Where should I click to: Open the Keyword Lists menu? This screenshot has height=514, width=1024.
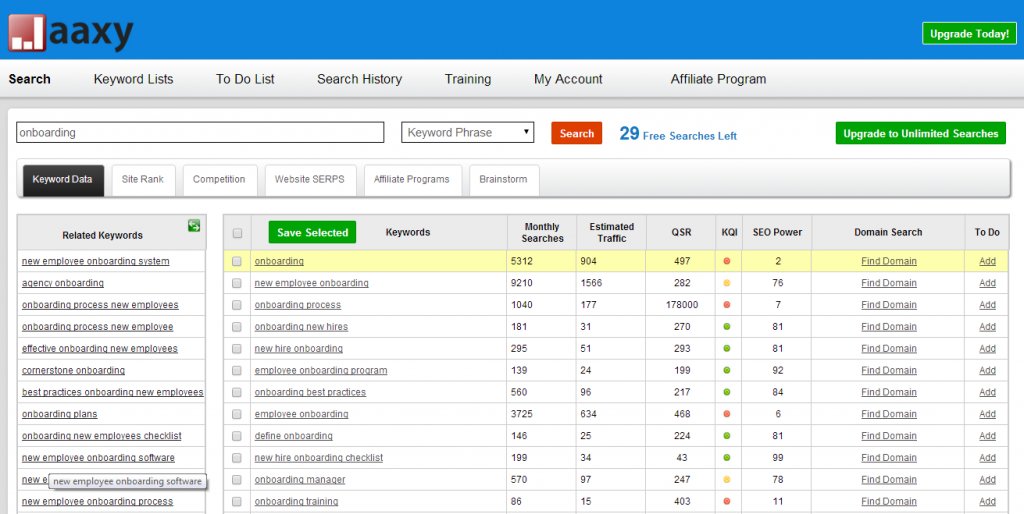pyautogui.click(x=133, y=79)
